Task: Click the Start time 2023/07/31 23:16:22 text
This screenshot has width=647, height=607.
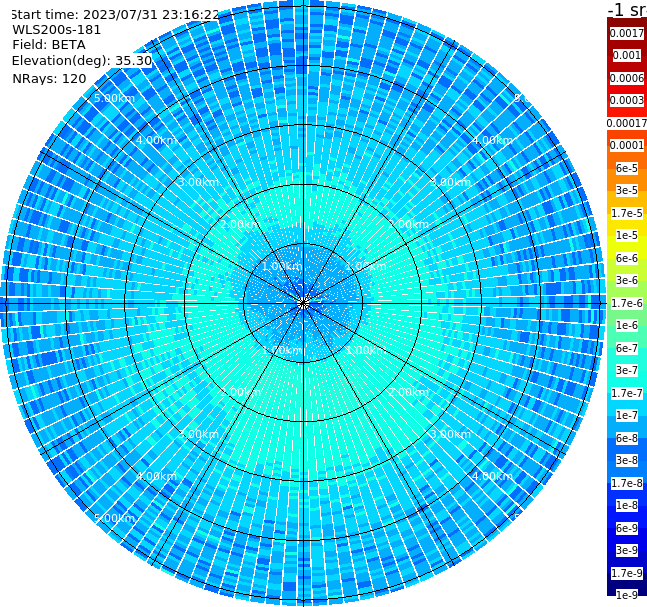Action: 115,14
